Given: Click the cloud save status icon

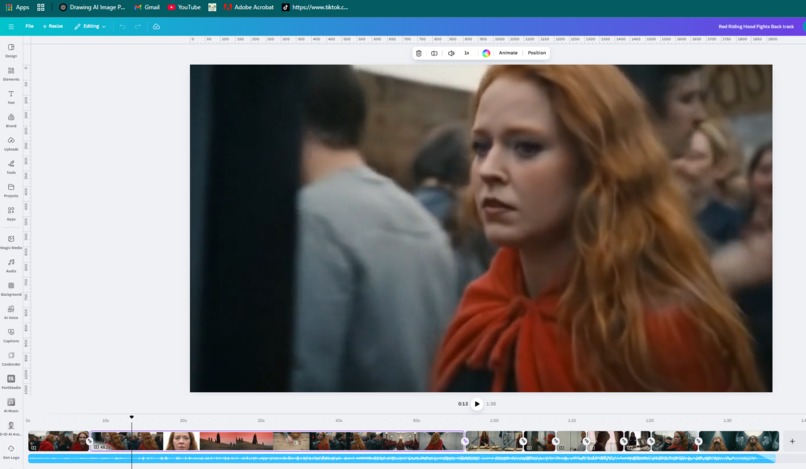Looking at the screenshot, I should [x=156, y=26].
